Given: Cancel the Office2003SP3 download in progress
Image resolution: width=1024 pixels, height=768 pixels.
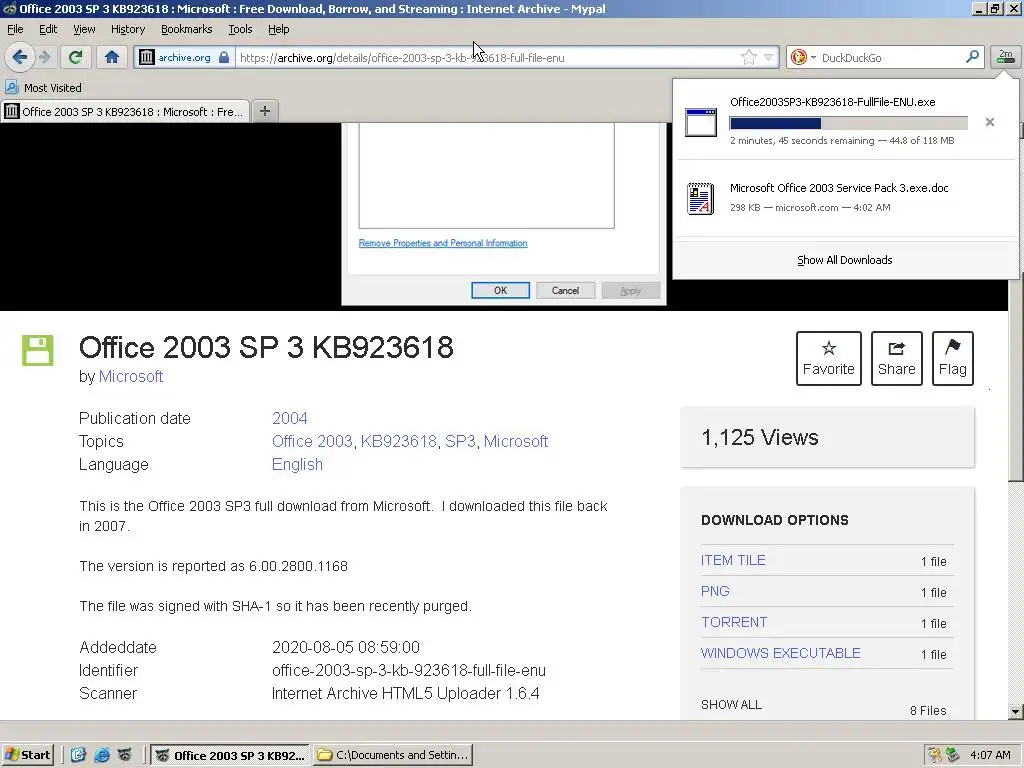Looking at the screenshot, I should click(x=989, y=122).
